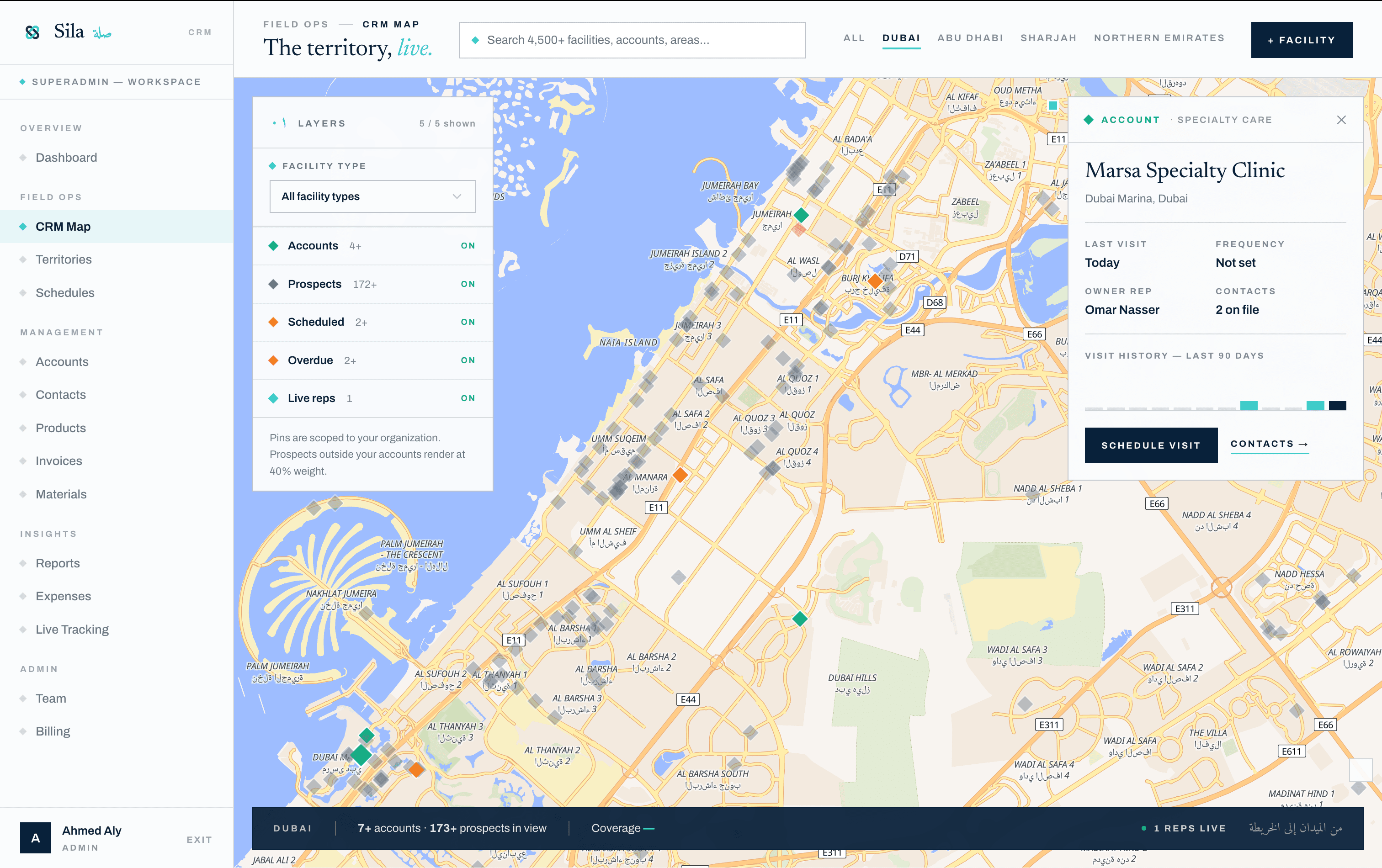Open the CONTACTS link in account panel
Image resolution: width=1382 pixels, height=868 pixels.
[1269, 444]
